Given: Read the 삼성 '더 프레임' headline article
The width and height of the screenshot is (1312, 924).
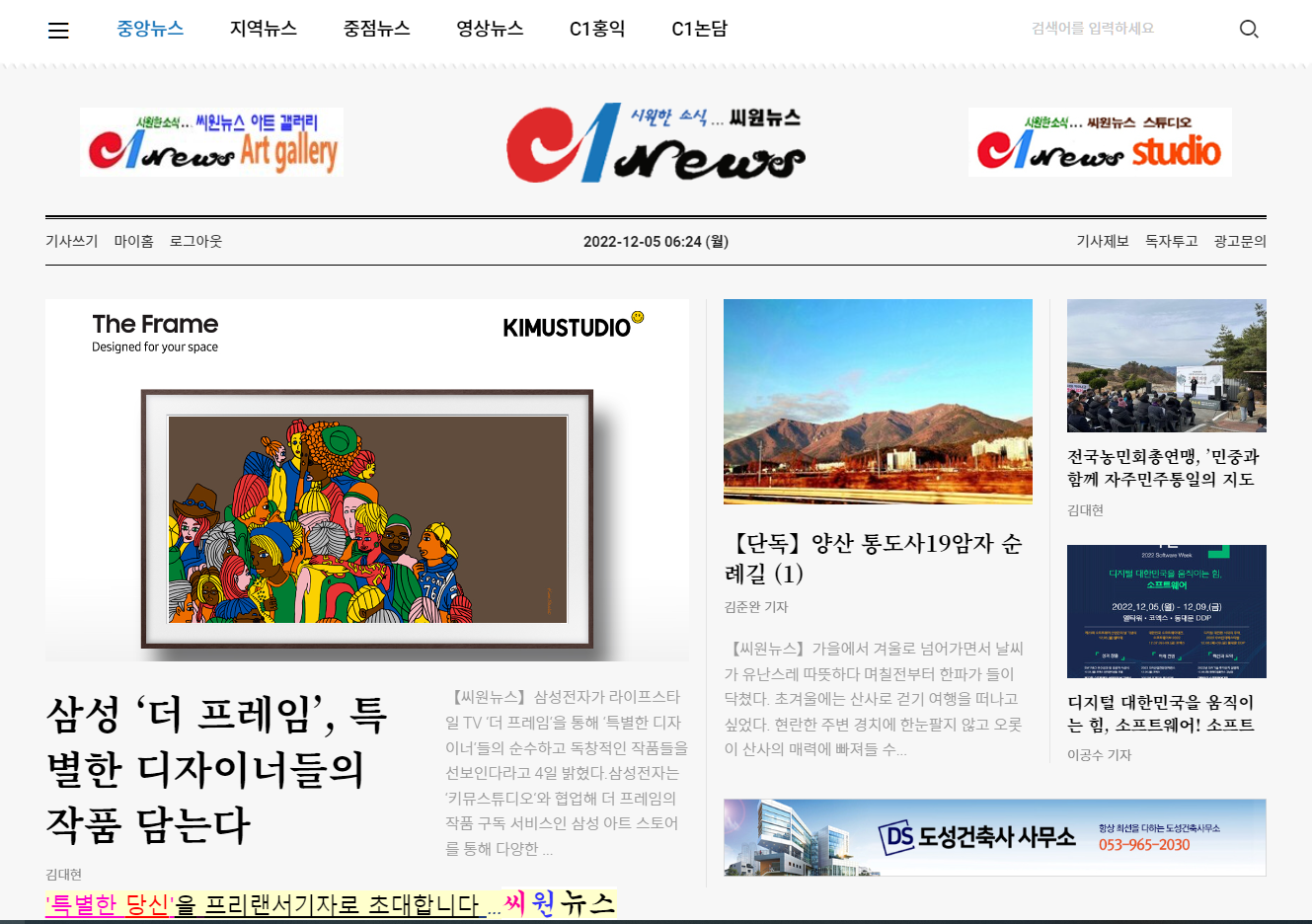Looking at the screenshot, I should click(217, 769).
